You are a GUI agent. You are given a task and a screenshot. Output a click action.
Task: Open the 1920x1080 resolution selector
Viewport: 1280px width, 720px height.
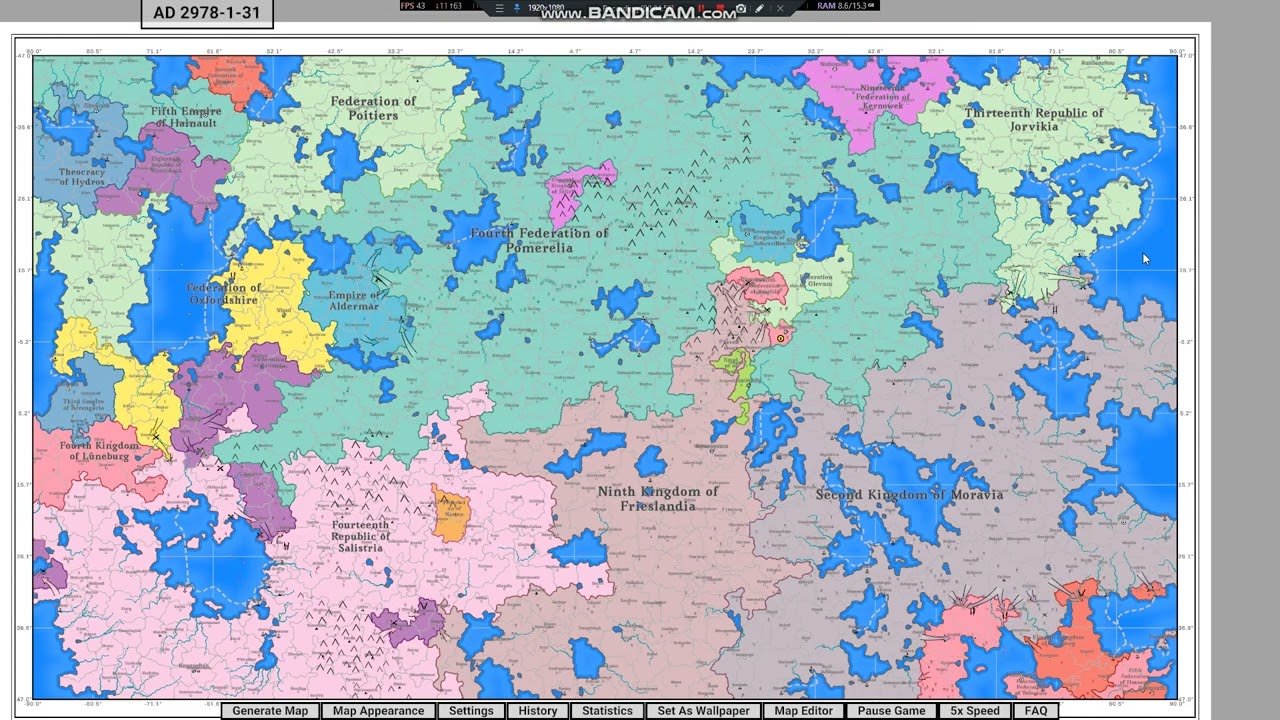[x=546, y=7]
